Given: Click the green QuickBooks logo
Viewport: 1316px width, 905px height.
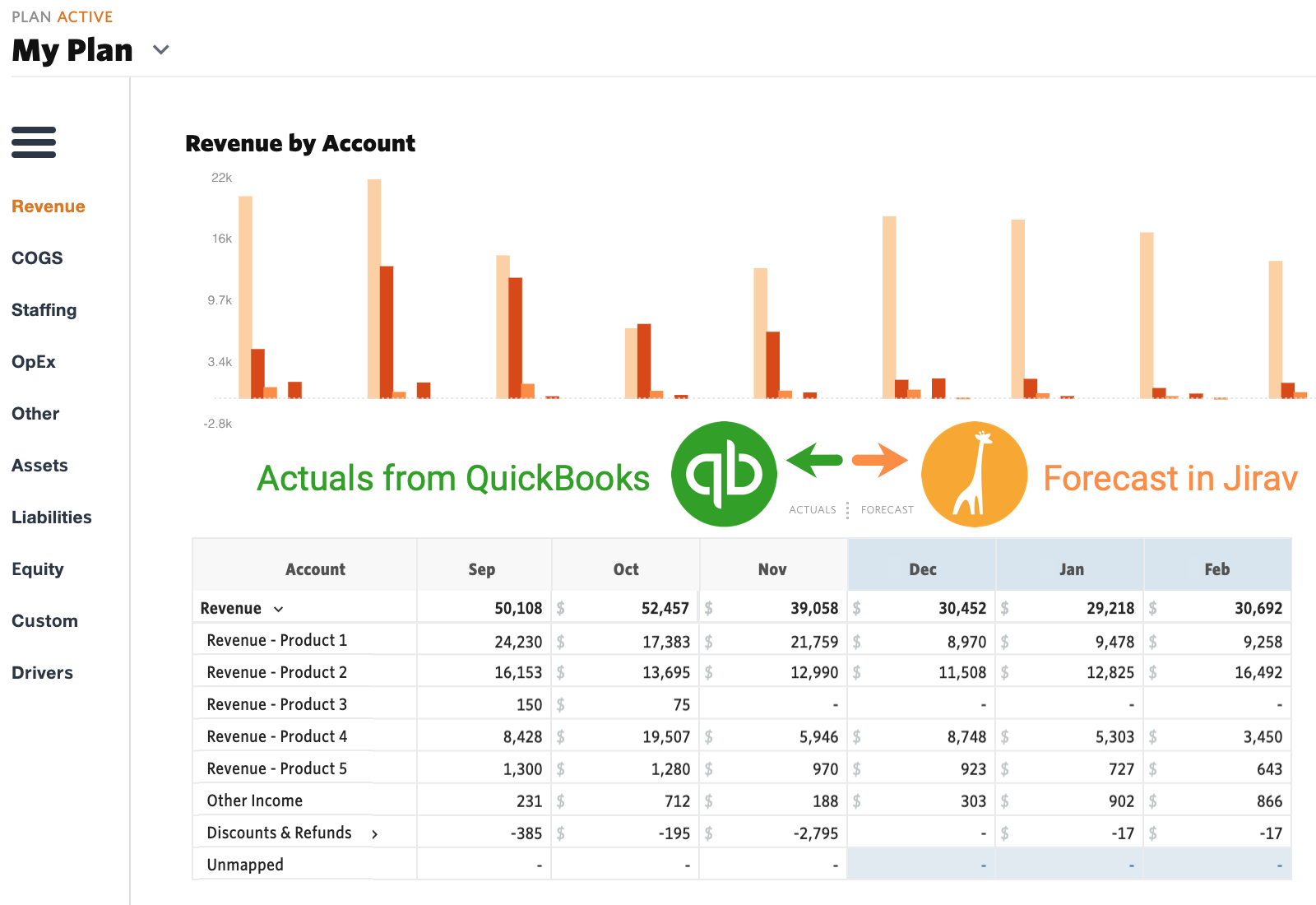Looking at the screenshot, I should (x=724, y=475).
